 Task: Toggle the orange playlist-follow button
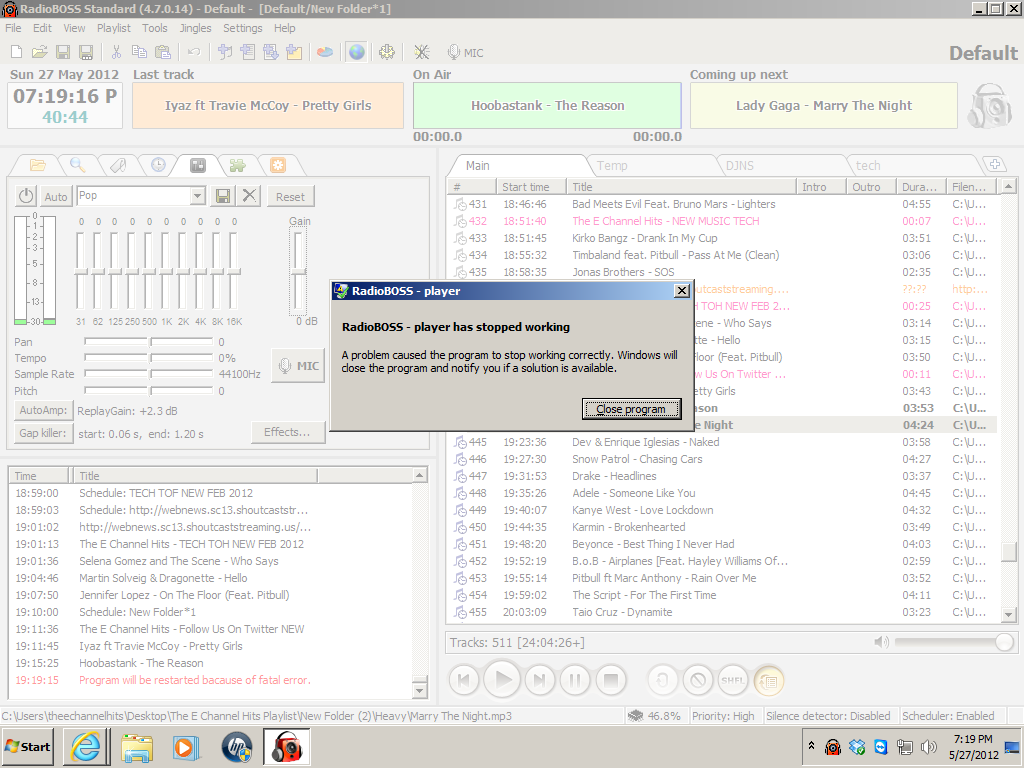coord(769,680)
